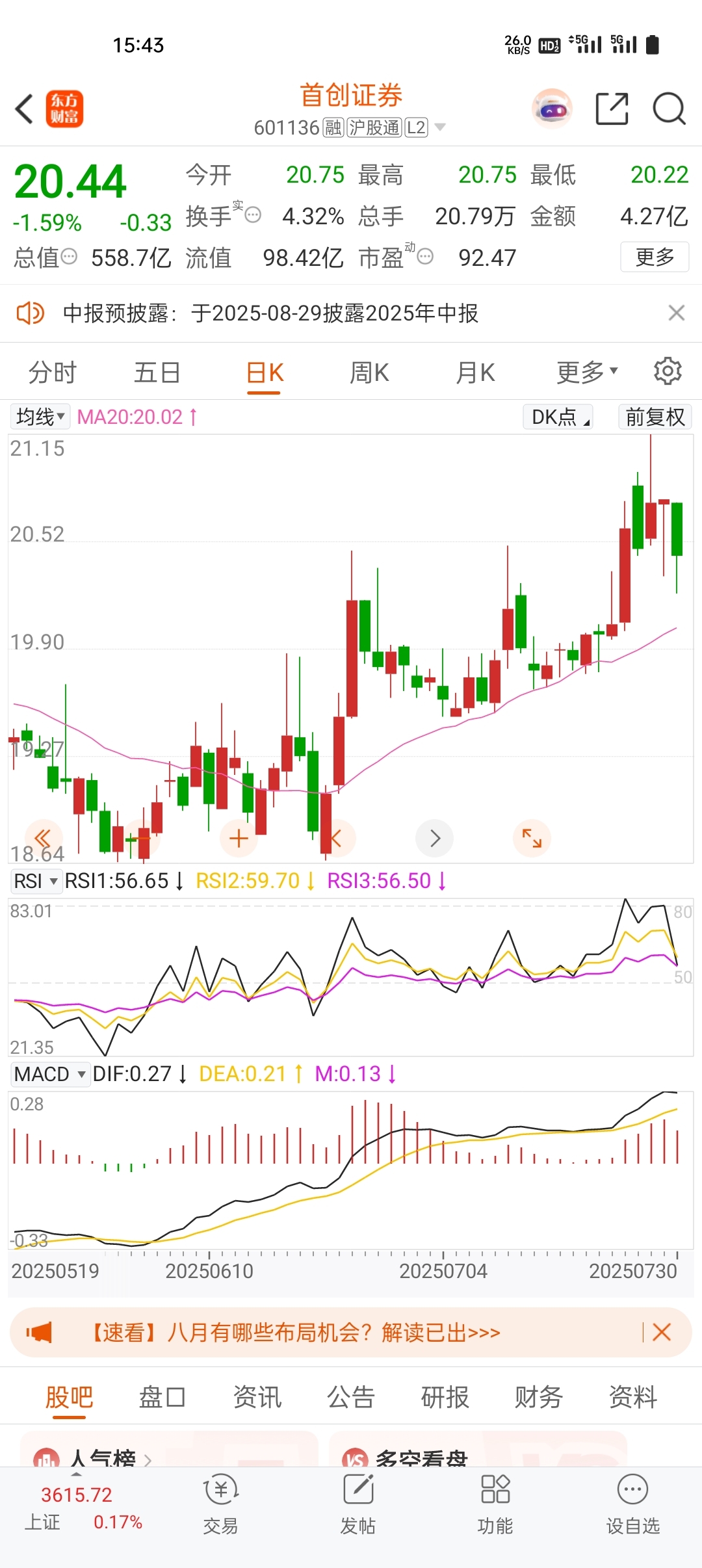Switch to the 周K chart tab
This screenshot has height=1568, width=702.
(x=369, y=373)
